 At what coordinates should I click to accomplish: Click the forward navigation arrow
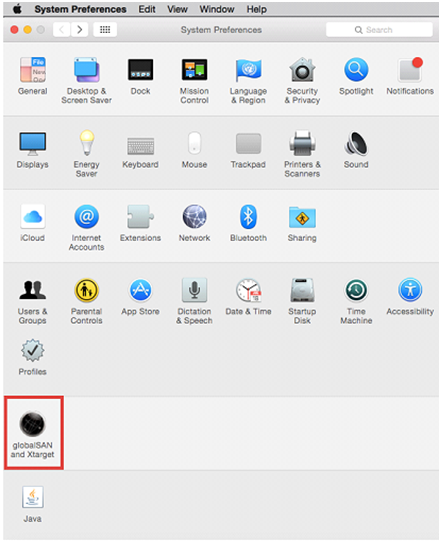pos(79,30)
